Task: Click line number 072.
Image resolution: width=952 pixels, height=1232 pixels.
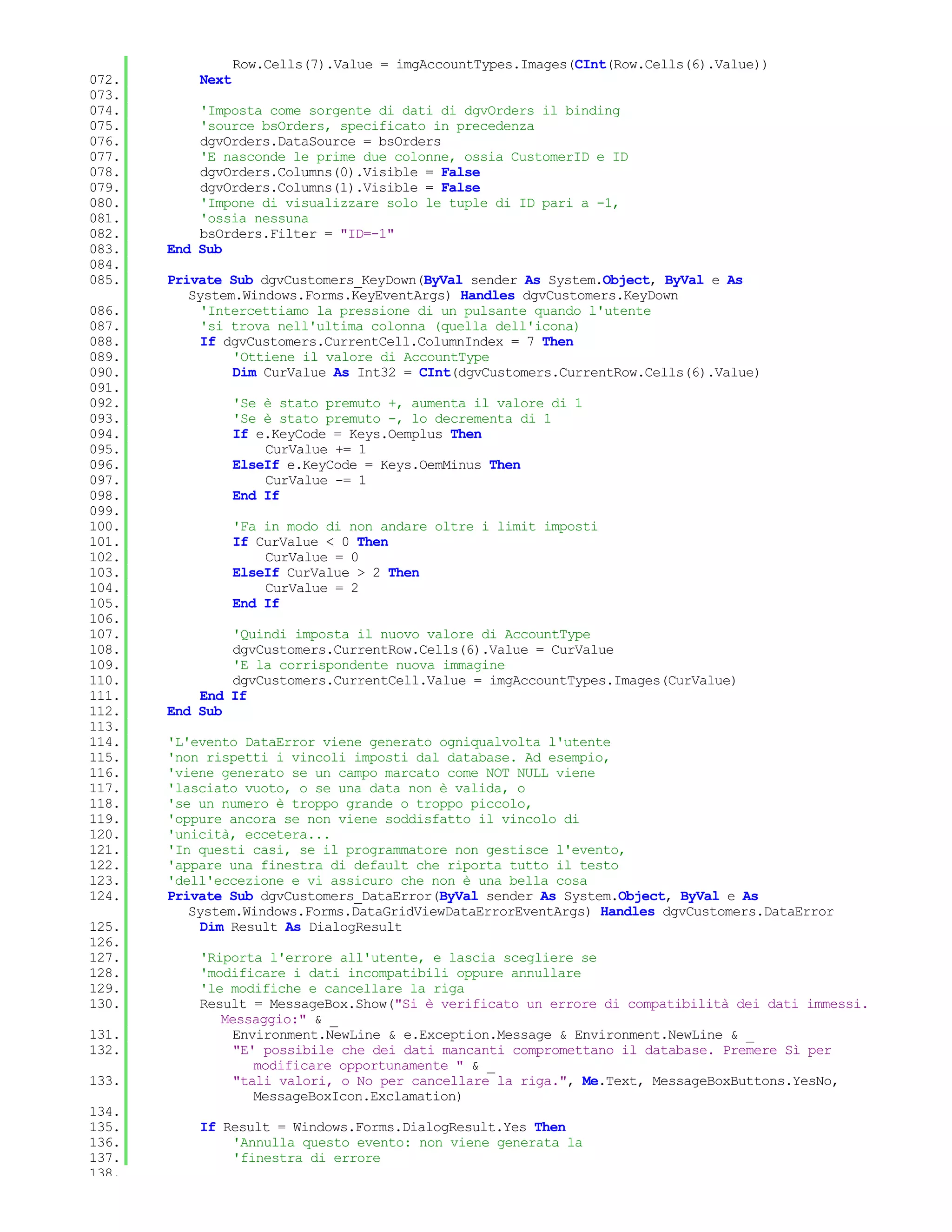Action: [x=104, y=80]
